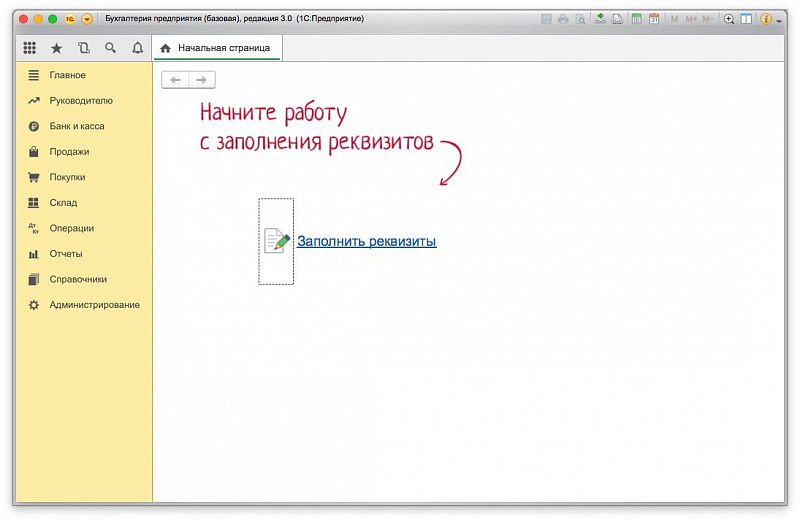Click the forward navigation arrow button
The width and height of the screenshot is (800, 521).
pos(202,80)
